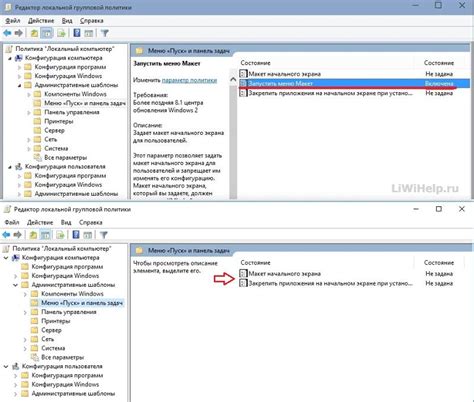The image size is (474, 402).
Task: Expand Панель управления in the lower window tree
Action: (25, 312)
